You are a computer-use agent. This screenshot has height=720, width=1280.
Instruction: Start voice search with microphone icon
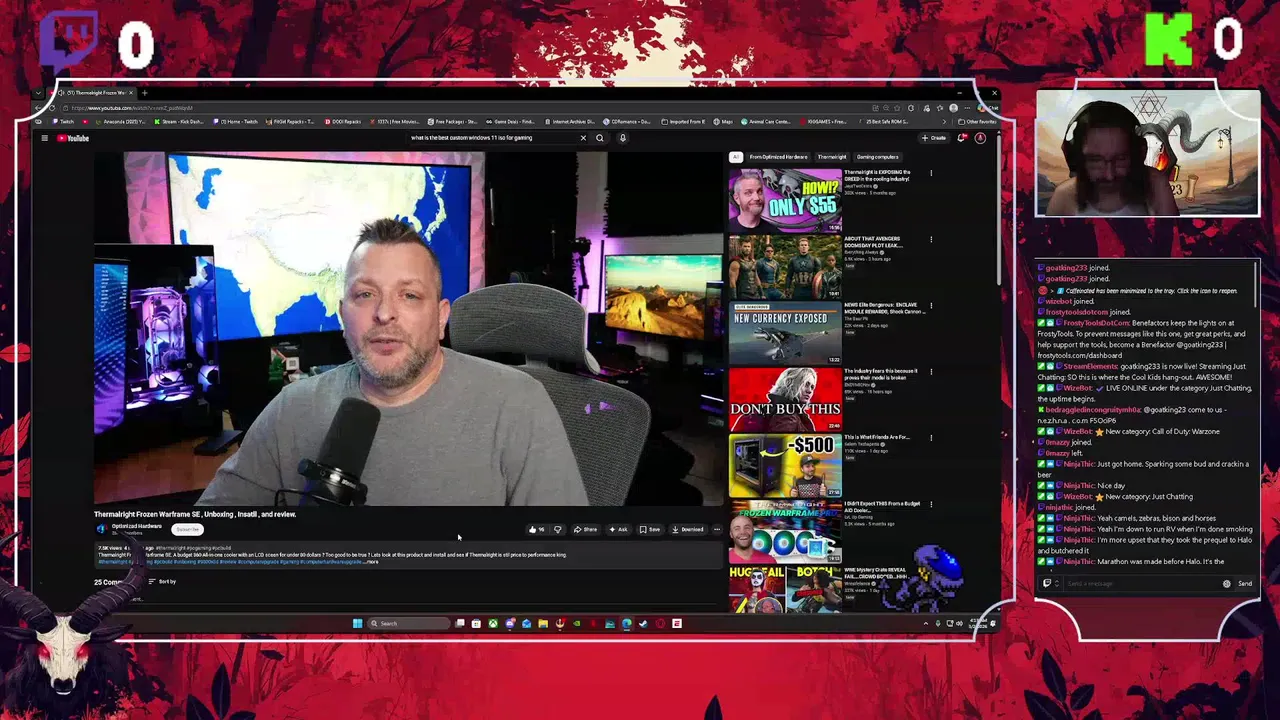point(622,138)
